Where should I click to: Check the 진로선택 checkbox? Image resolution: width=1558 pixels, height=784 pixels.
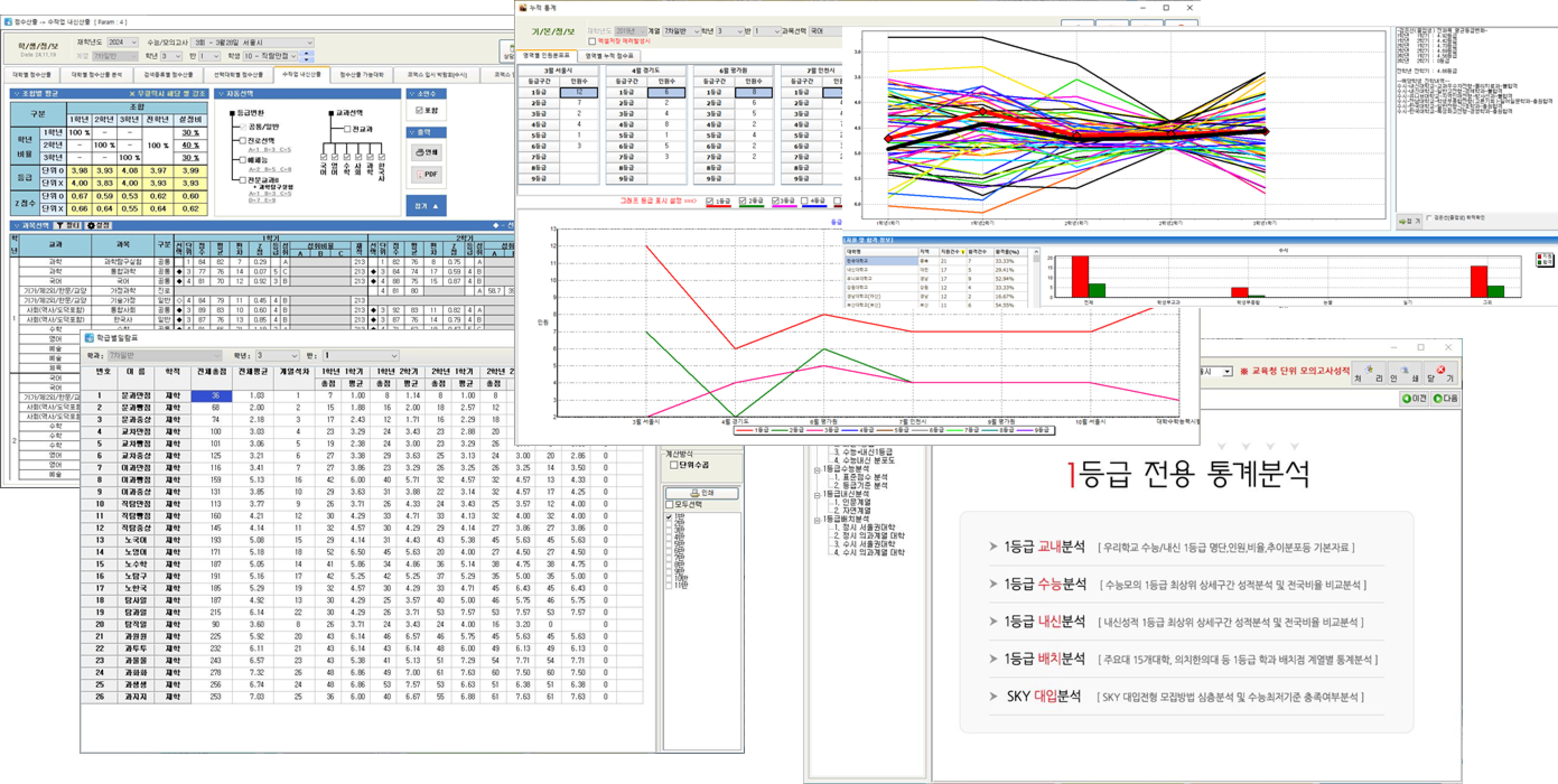tap(242, 140)
